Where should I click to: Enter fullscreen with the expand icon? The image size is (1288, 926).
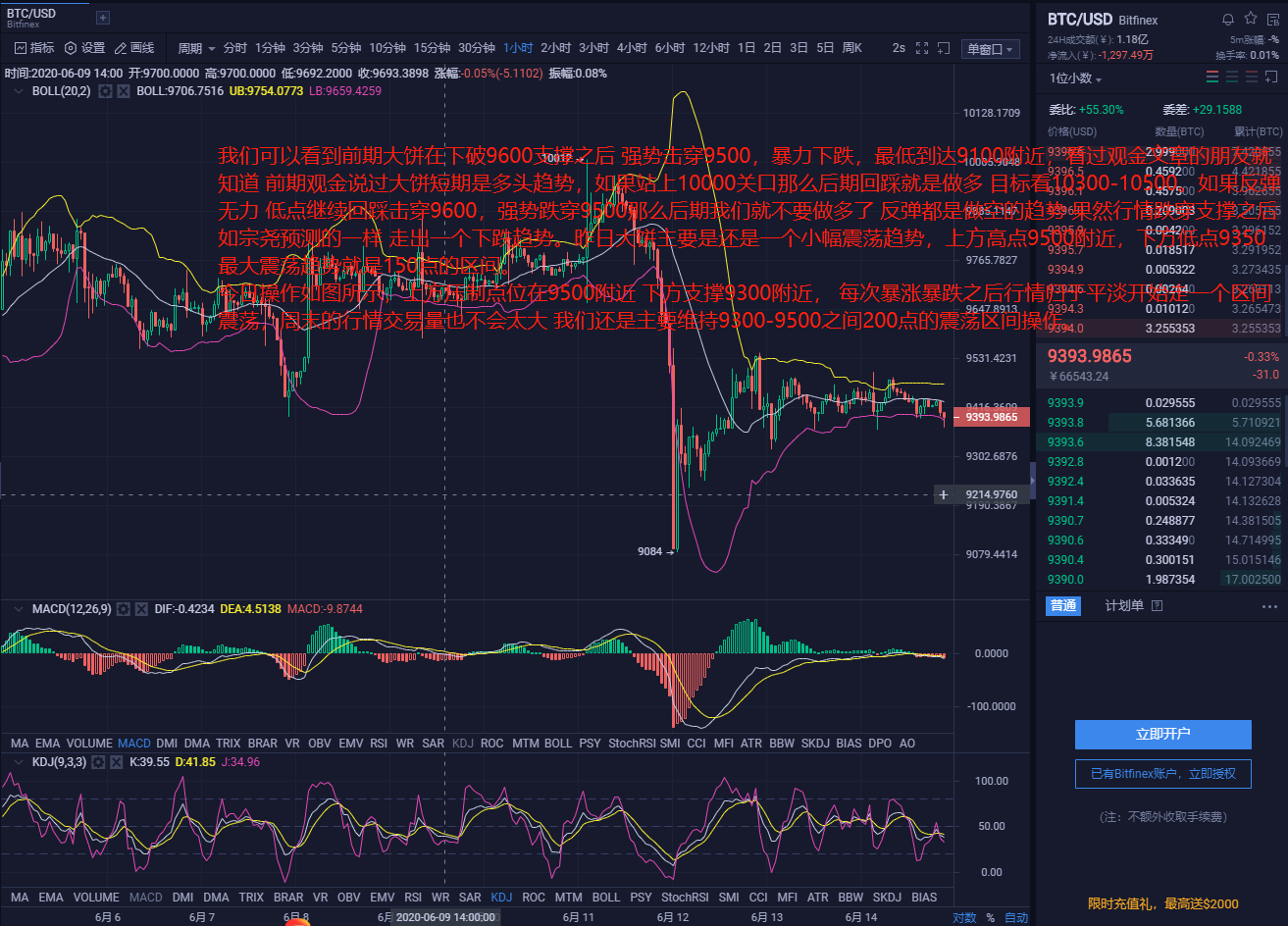pos(920,47)
